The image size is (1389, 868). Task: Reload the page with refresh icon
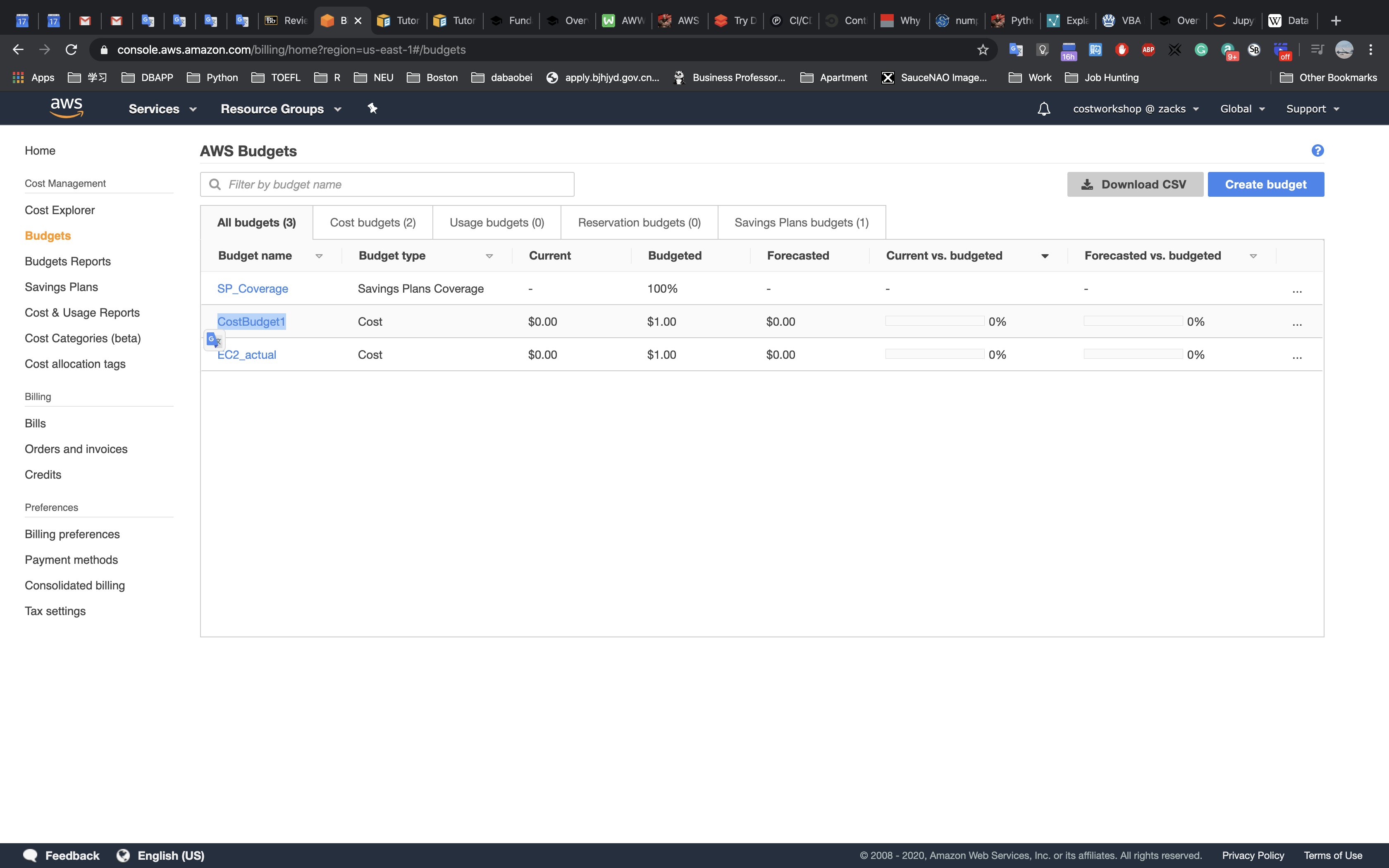click(x=71, y=50)
